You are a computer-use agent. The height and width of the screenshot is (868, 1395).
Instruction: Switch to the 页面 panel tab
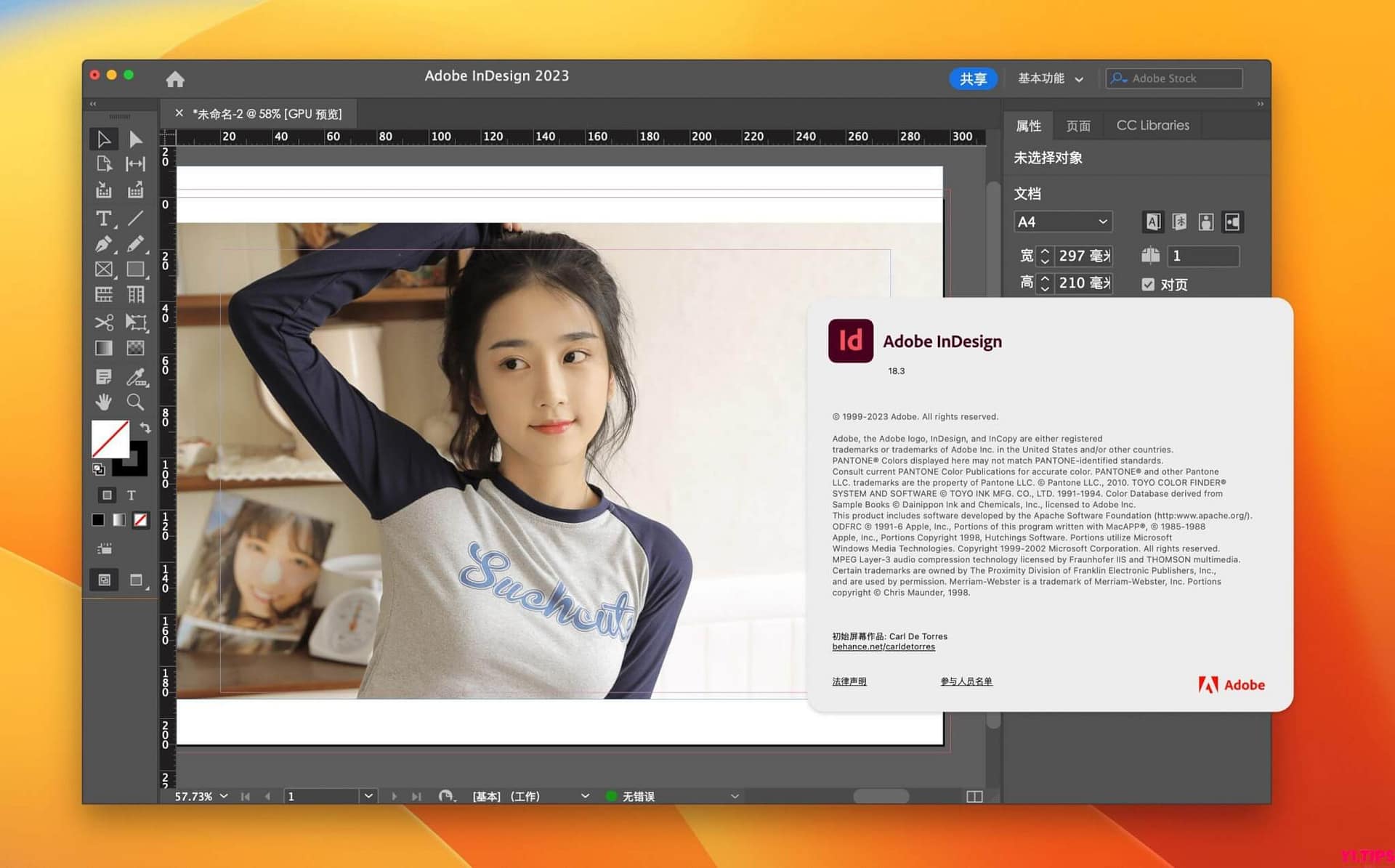click(x=1077, y=125)
